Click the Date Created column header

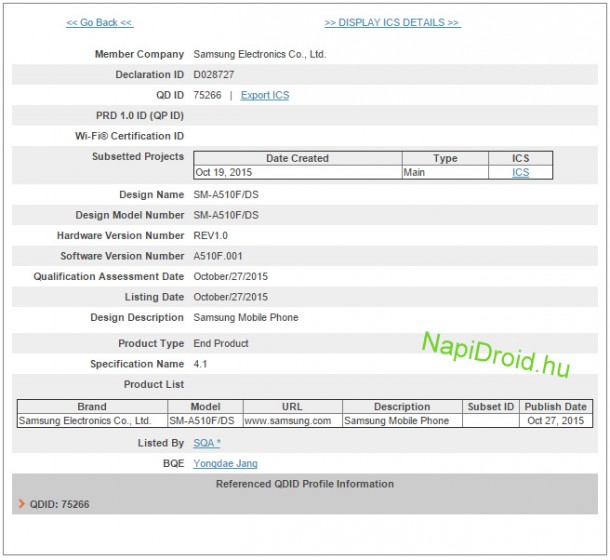coord(297,158)
